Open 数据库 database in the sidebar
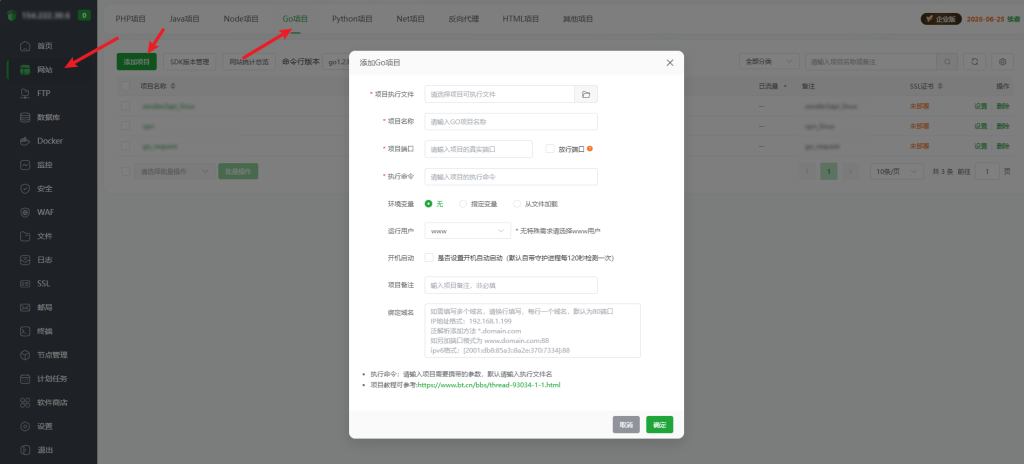The image size is (1024, 464). 48,117
